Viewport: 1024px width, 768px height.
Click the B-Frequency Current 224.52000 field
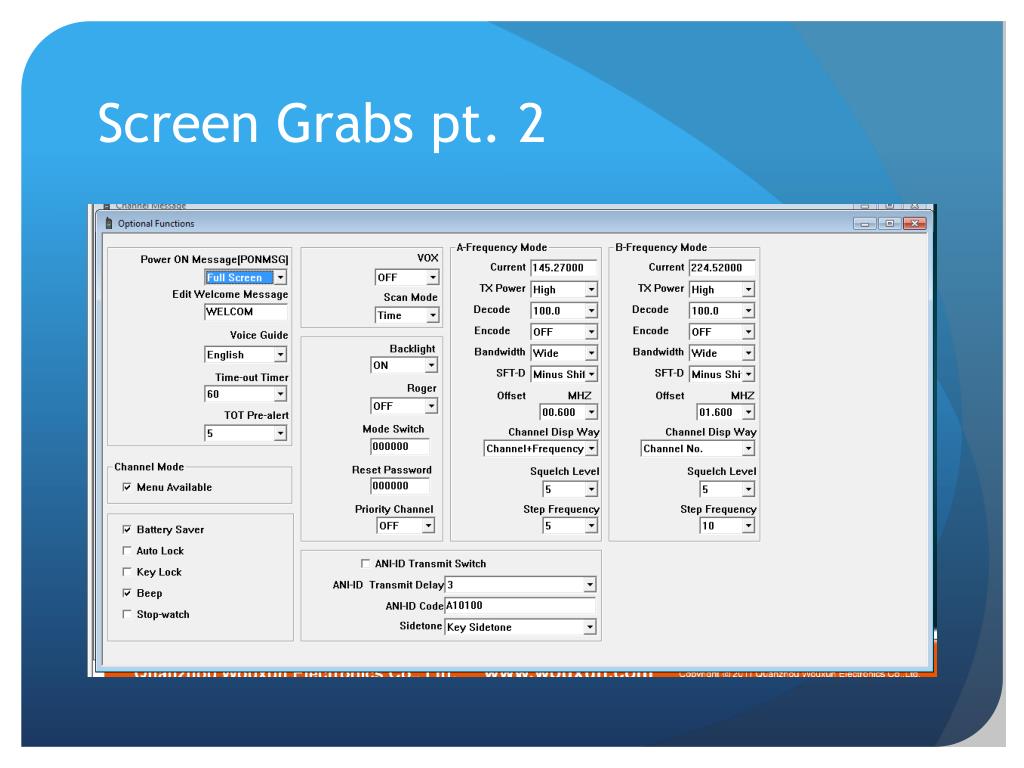click(x=722, y=268)
